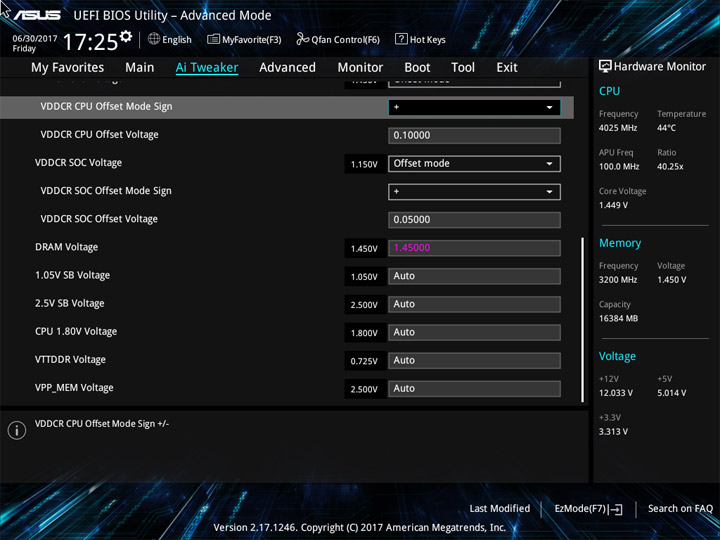720x540 pixels.
Task: Click the Ratio 40.25x value
Action: click(670, 167)
